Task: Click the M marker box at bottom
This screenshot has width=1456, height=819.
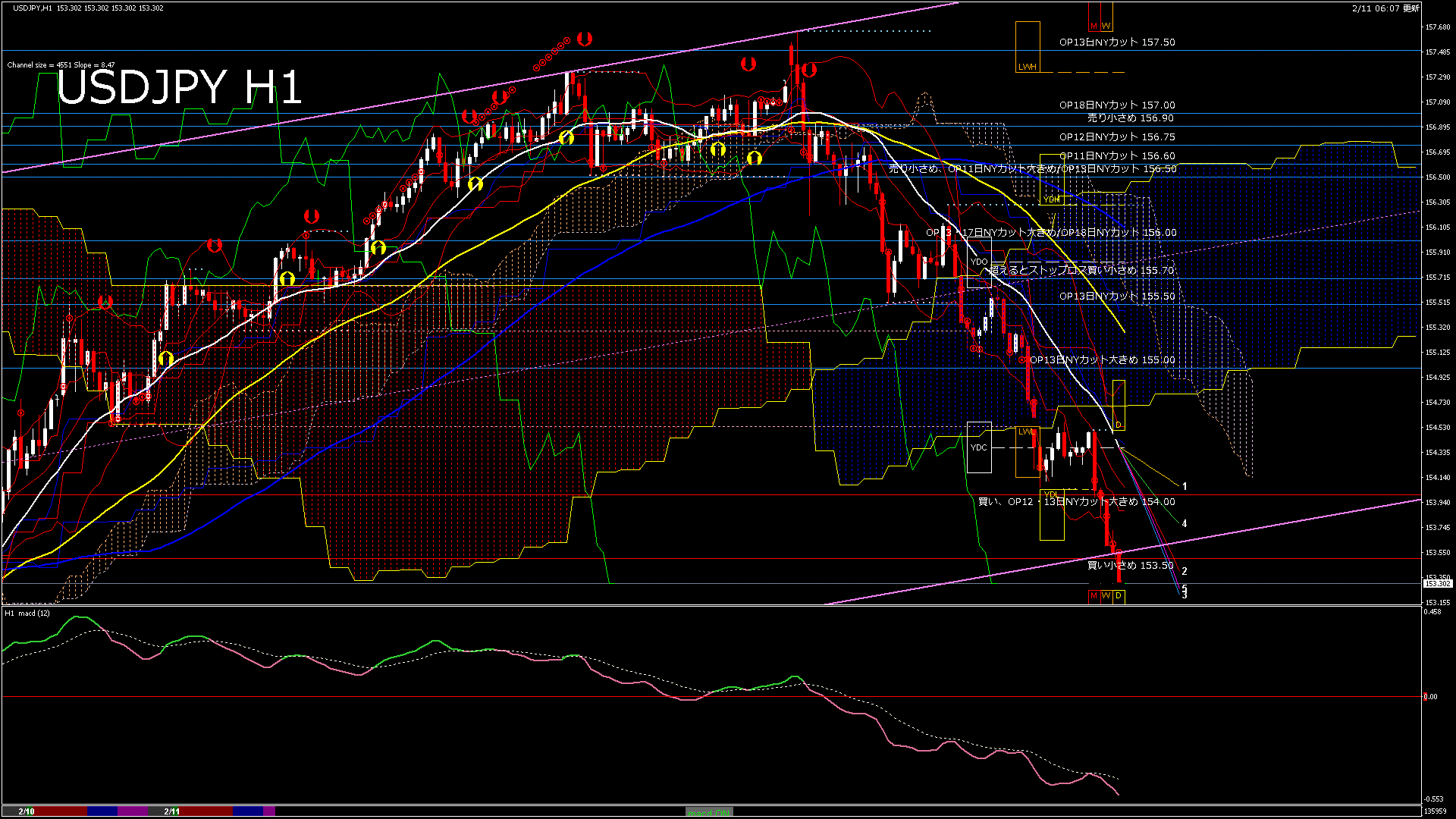Action: (1094, 596)
